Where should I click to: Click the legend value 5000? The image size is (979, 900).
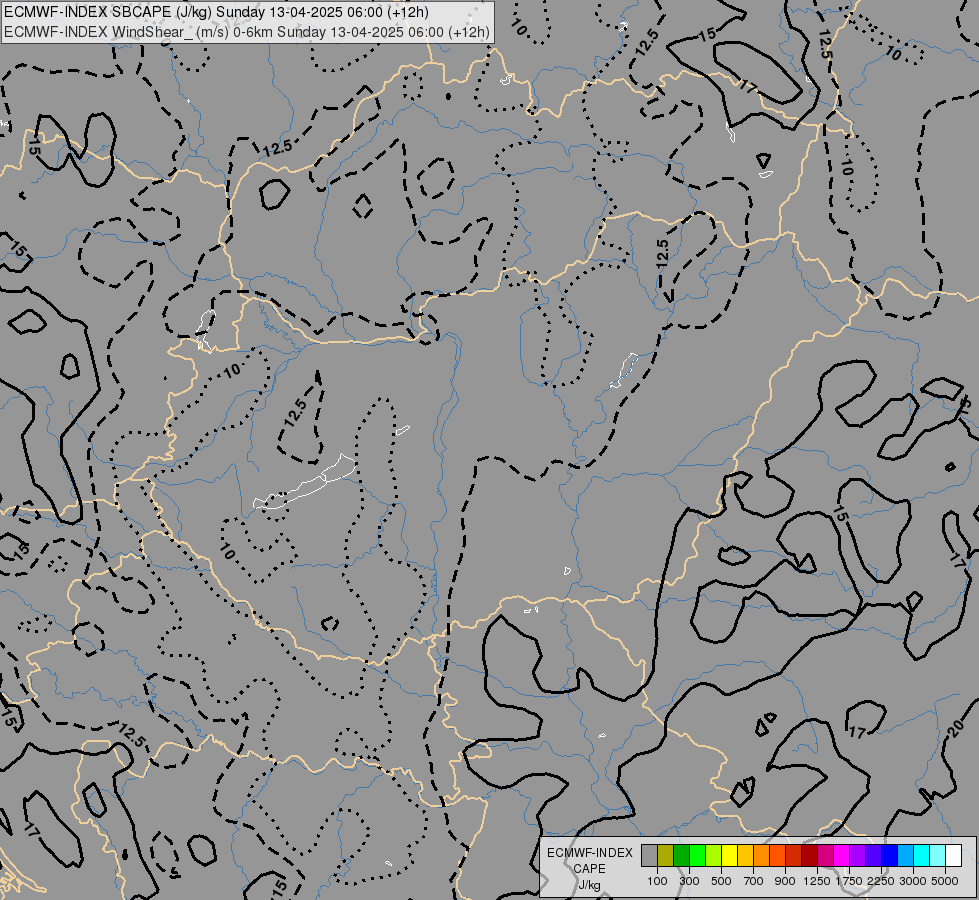point(945,881)
